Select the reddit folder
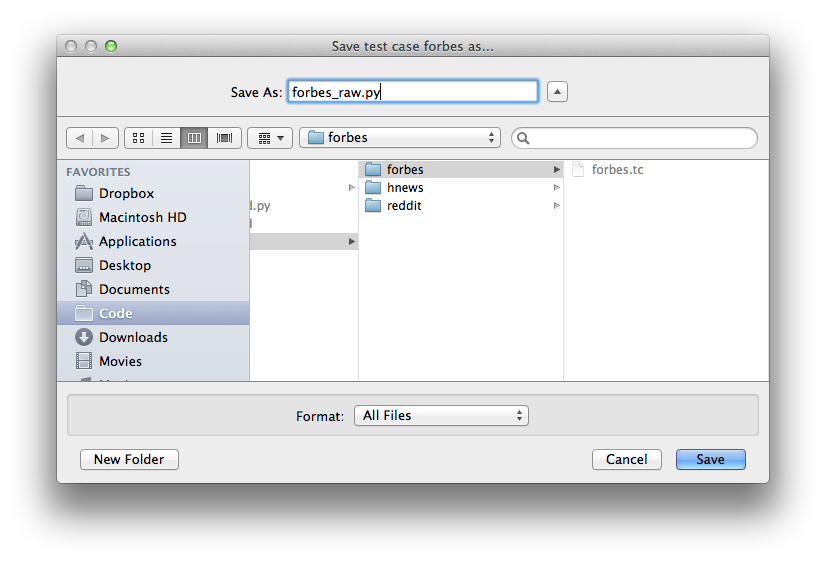This screenshot has height=562, width=826. point(461,205)
